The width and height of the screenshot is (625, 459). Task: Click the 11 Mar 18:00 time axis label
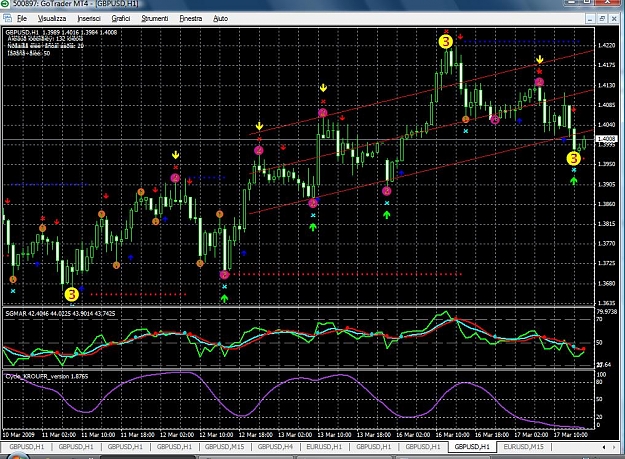coord(138,434)
